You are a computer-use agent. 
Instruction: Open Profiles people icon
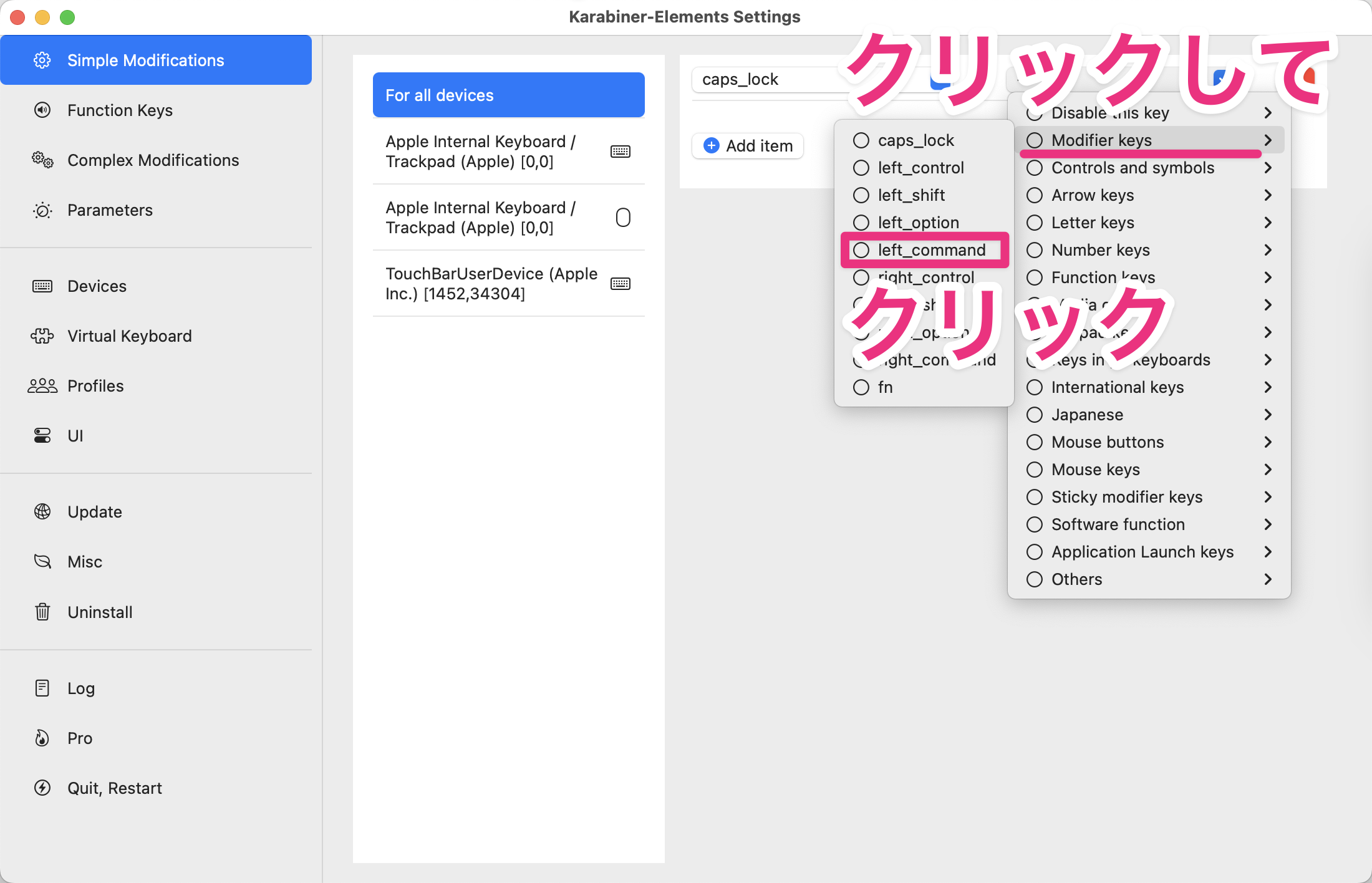(42, 386)
